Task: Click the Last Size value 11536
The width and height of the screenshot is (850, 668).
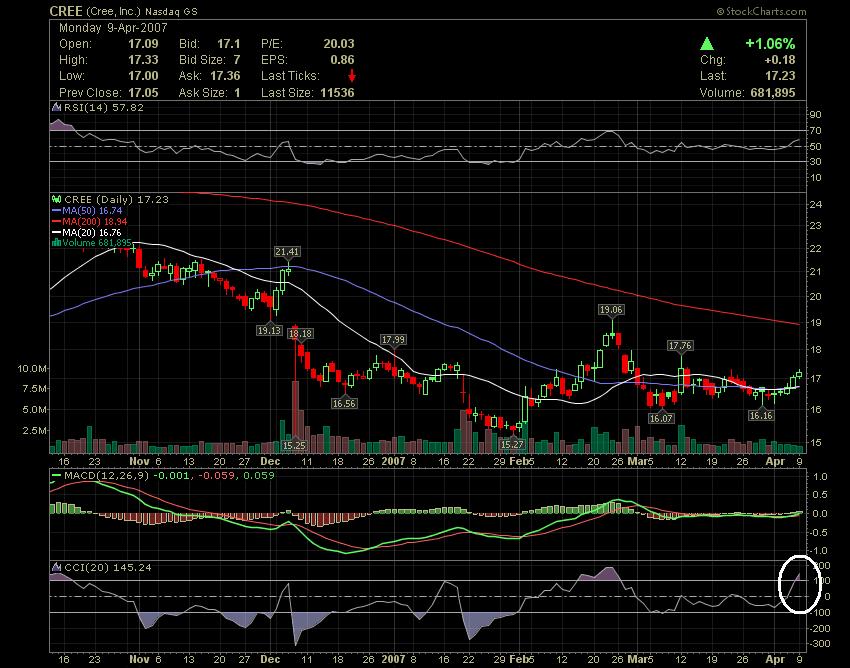Action: coord(337,93)
